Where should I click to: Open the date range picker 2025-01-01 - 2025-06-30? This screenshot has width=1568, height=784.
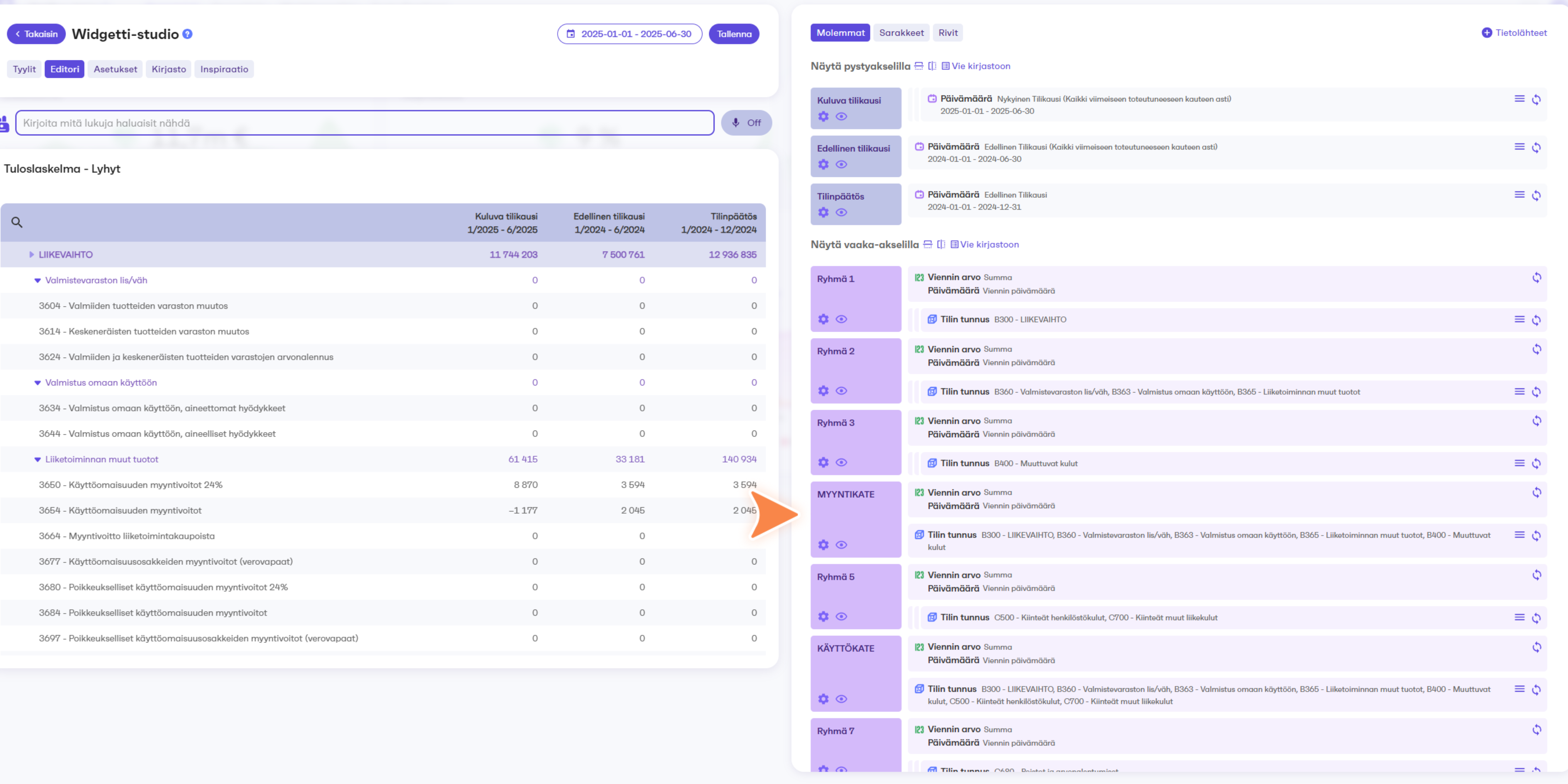click(629, 34)
